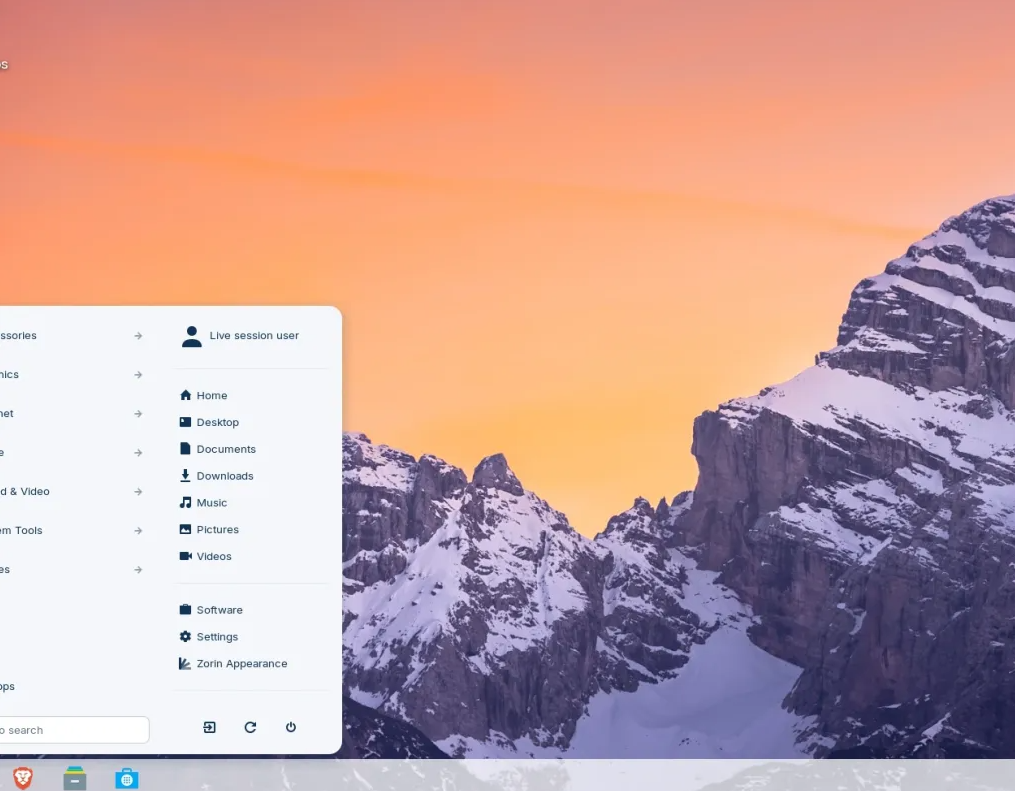Launch Software from the menu list
The height and width of the screenshot is (791, 1015).
tap(219, 610)
